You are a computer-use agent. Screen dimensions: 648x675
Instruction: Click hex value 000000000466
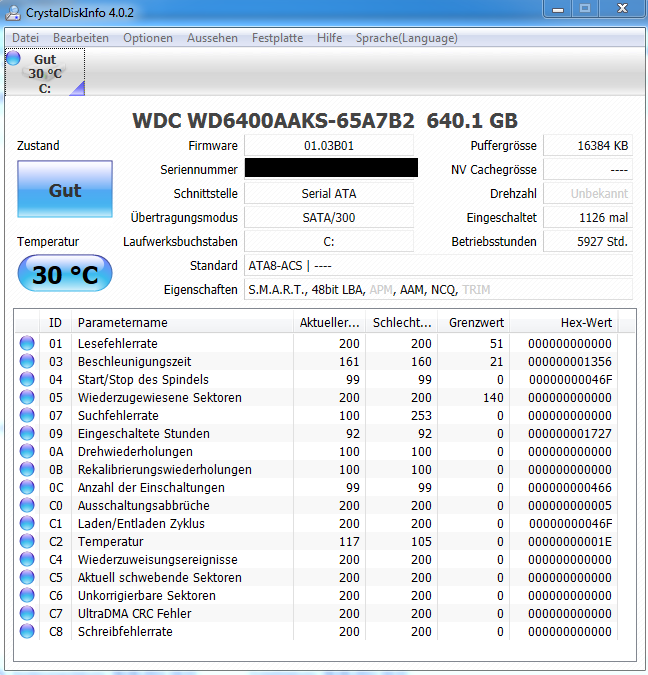(570, 488)
